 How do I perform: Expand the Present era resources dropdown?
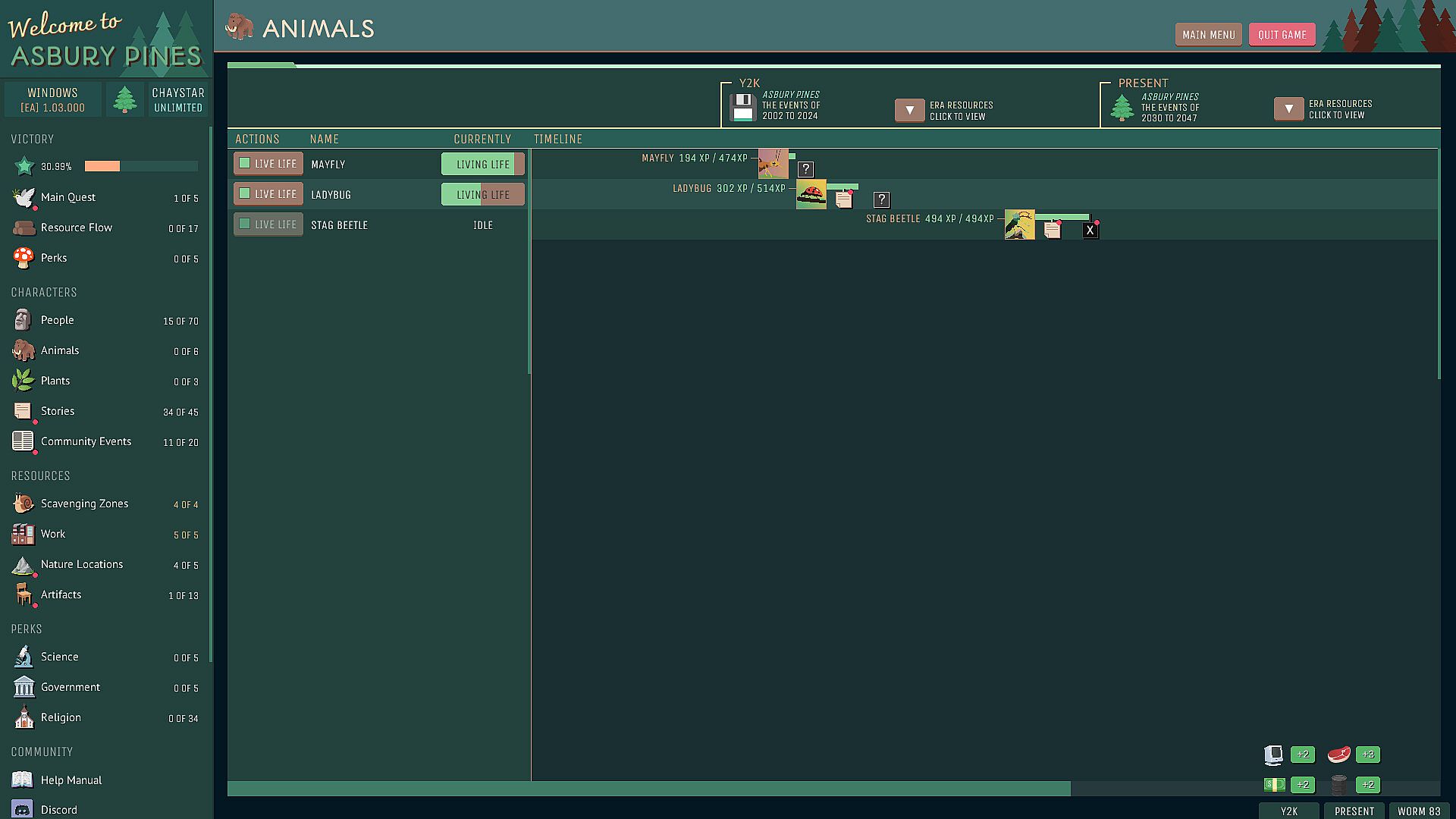(1288, 108)
